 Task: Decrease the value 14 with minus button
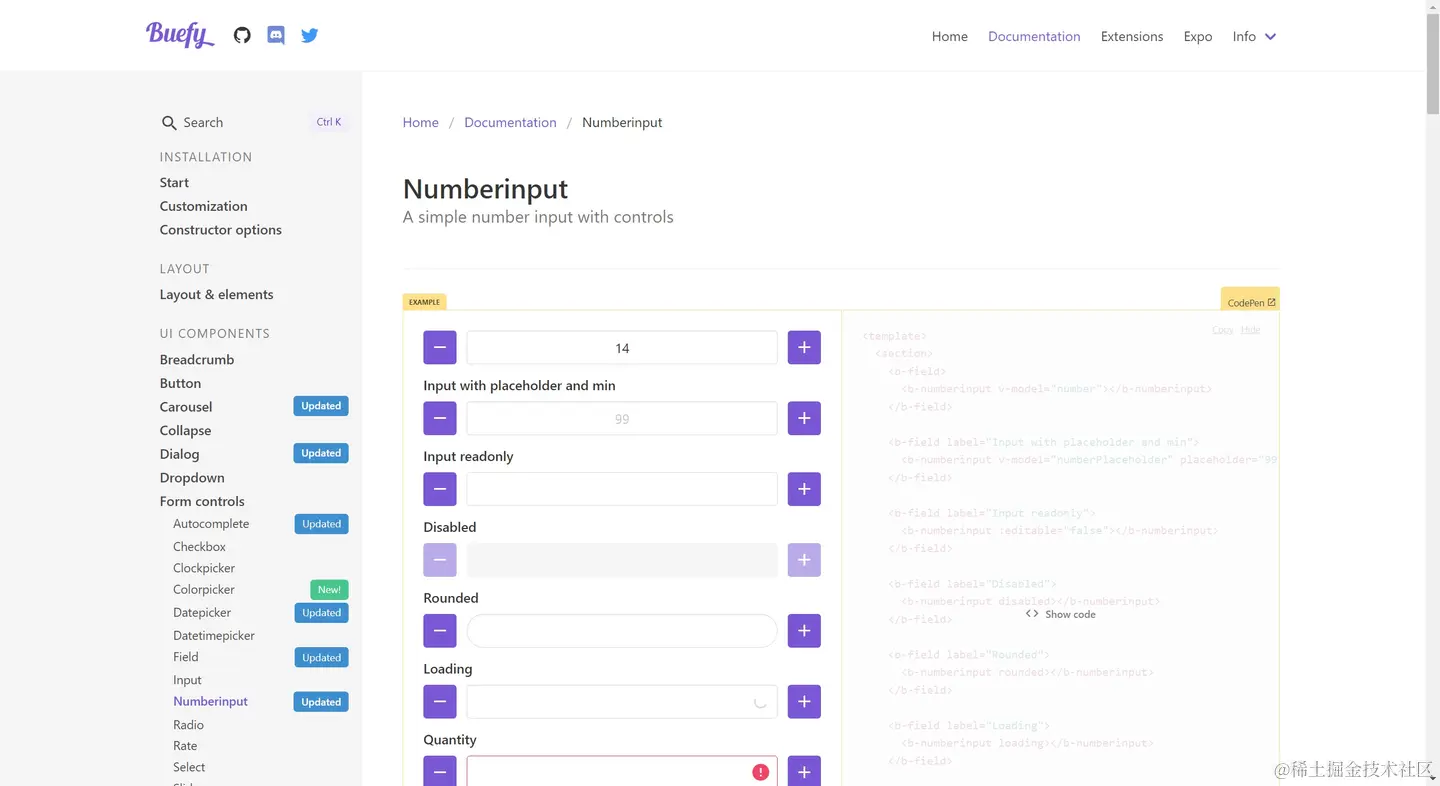pyautogui.click(x=440, y=348)
